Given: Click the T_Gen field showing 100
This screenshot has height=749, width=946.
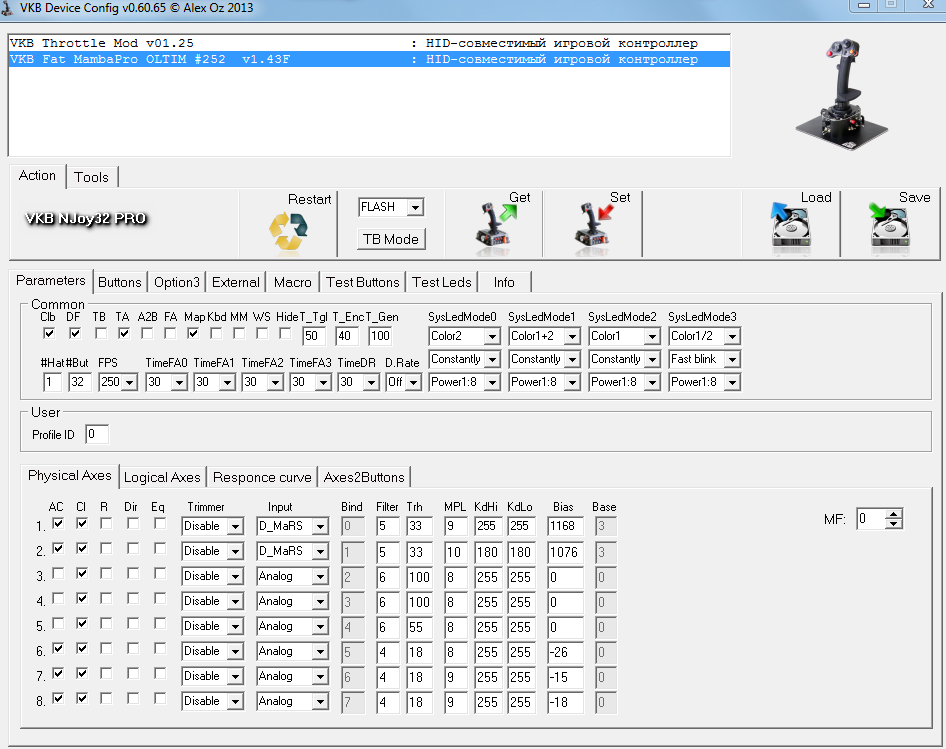Looking at the screenshot, I should coord(380,336).
